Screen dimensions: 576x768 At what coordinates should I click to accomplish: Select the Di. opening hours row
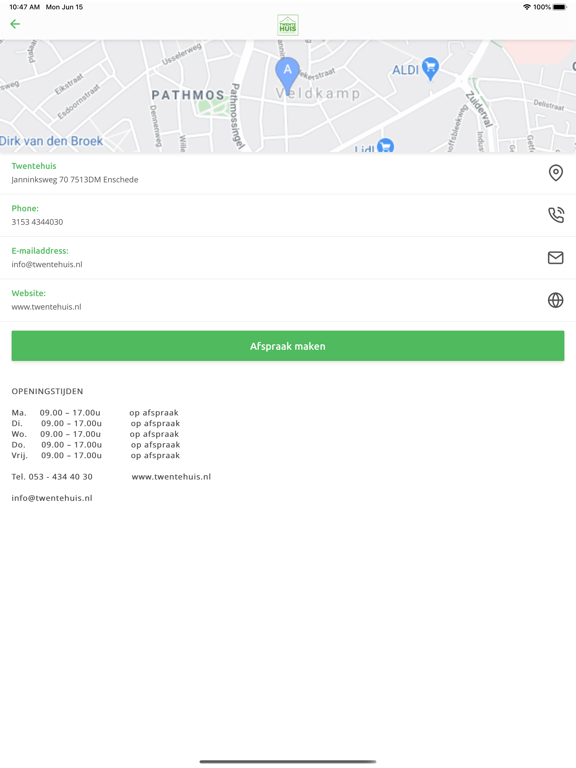pos(96,424)
